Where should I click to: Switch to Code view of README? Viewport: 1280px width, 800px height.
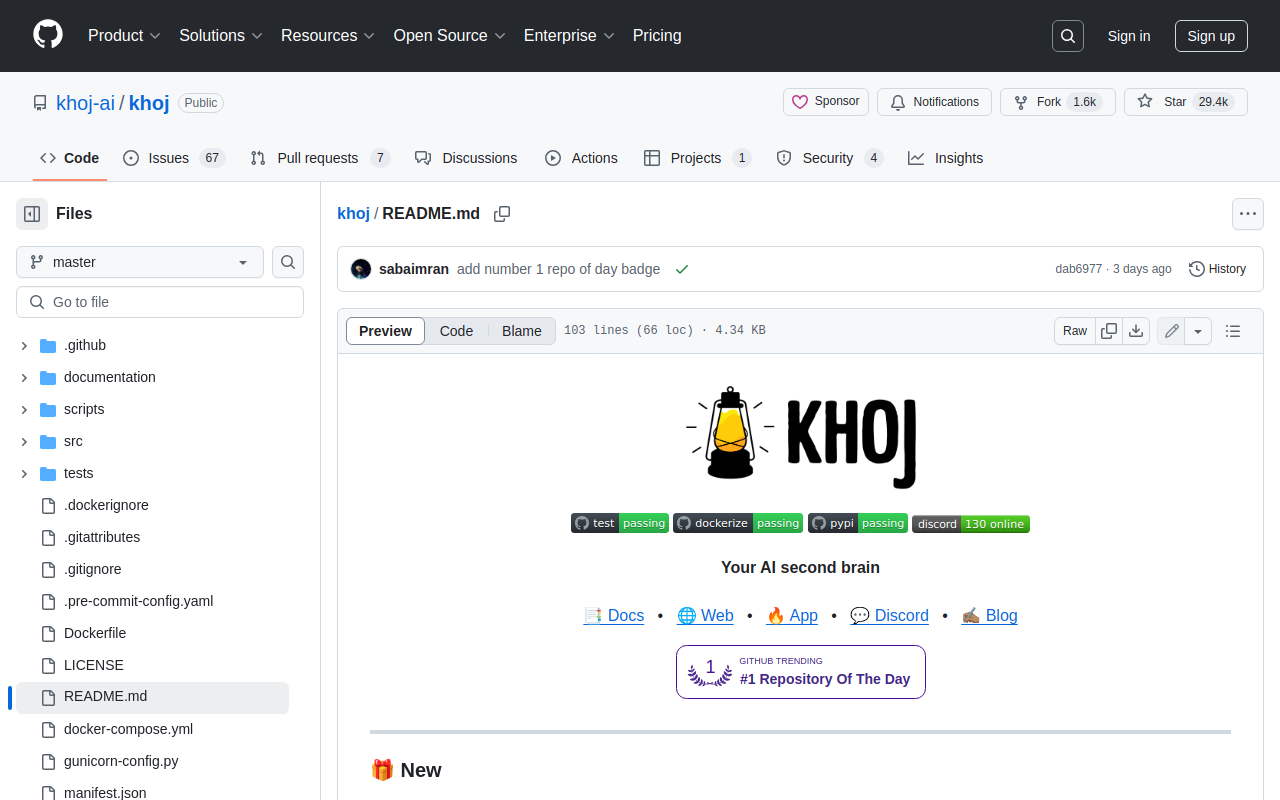[456, 331]
